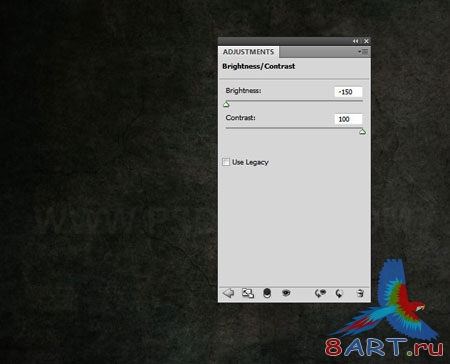Delete this adjustment layer trash icon
Screen dimensions: 450x364
pyautogui.click(x=360, y=293)
